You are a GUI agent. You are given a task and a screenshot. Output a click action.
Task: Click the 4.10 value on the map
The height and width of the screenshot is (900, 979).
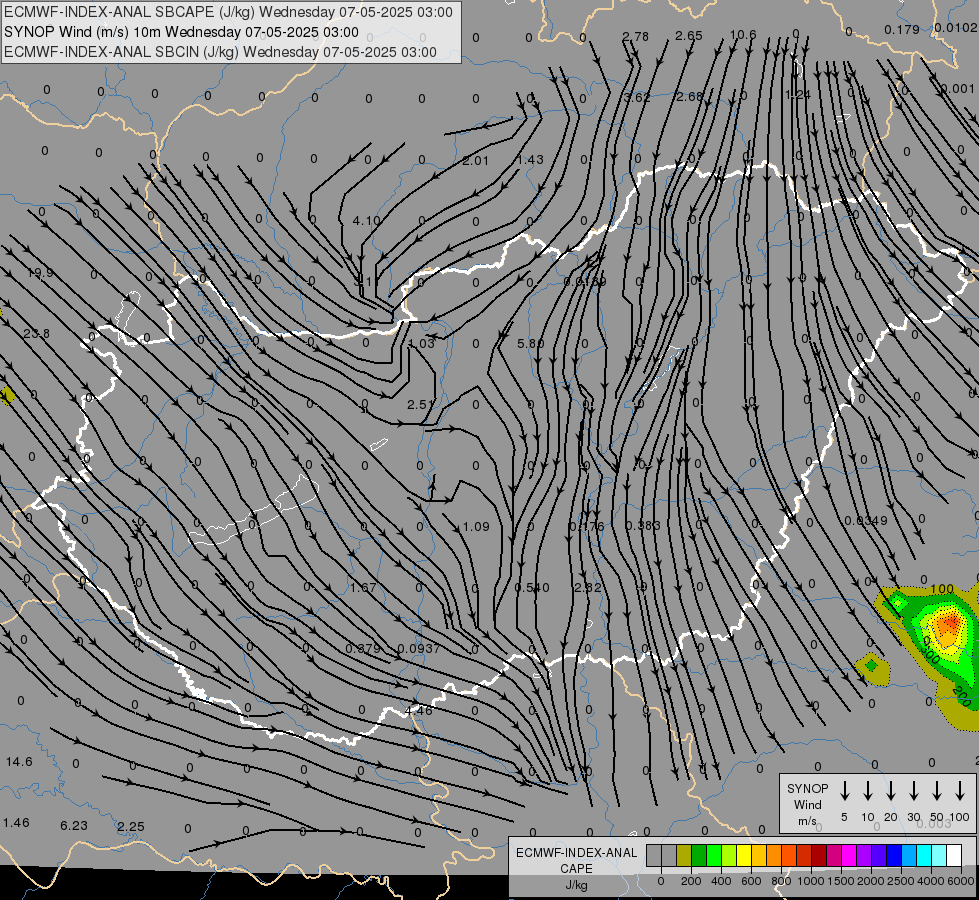pyautogui.click(x=367, y=221)
